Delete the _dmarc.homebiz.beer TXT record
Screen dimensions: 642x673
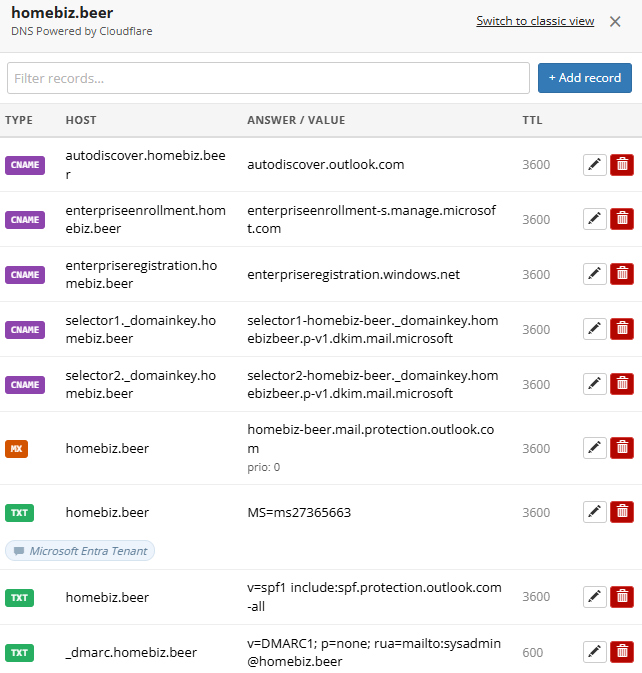(x=622, y=652)
